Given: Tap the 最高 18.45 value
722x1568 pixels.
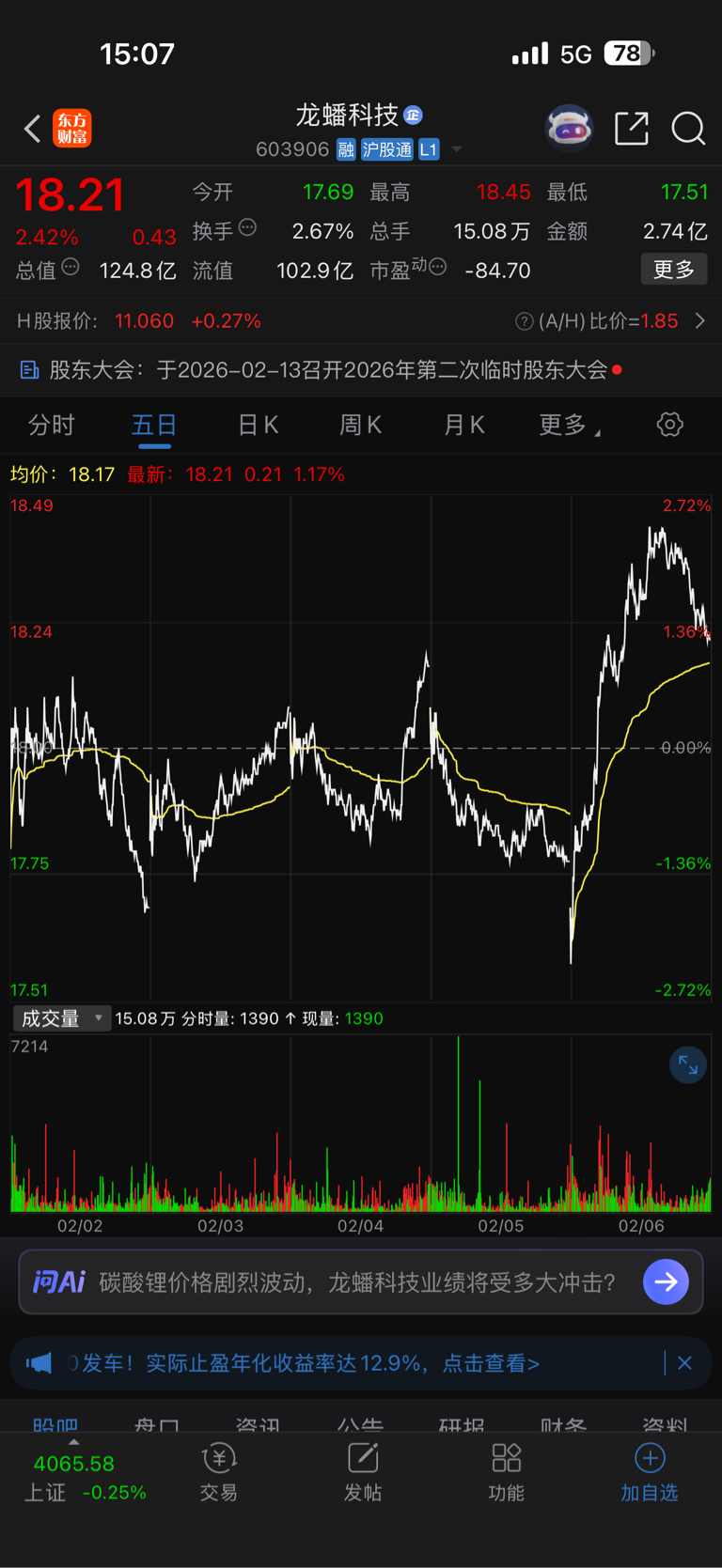Looking at the screenshot, I should pyautogui.click(x=503, y=193).
